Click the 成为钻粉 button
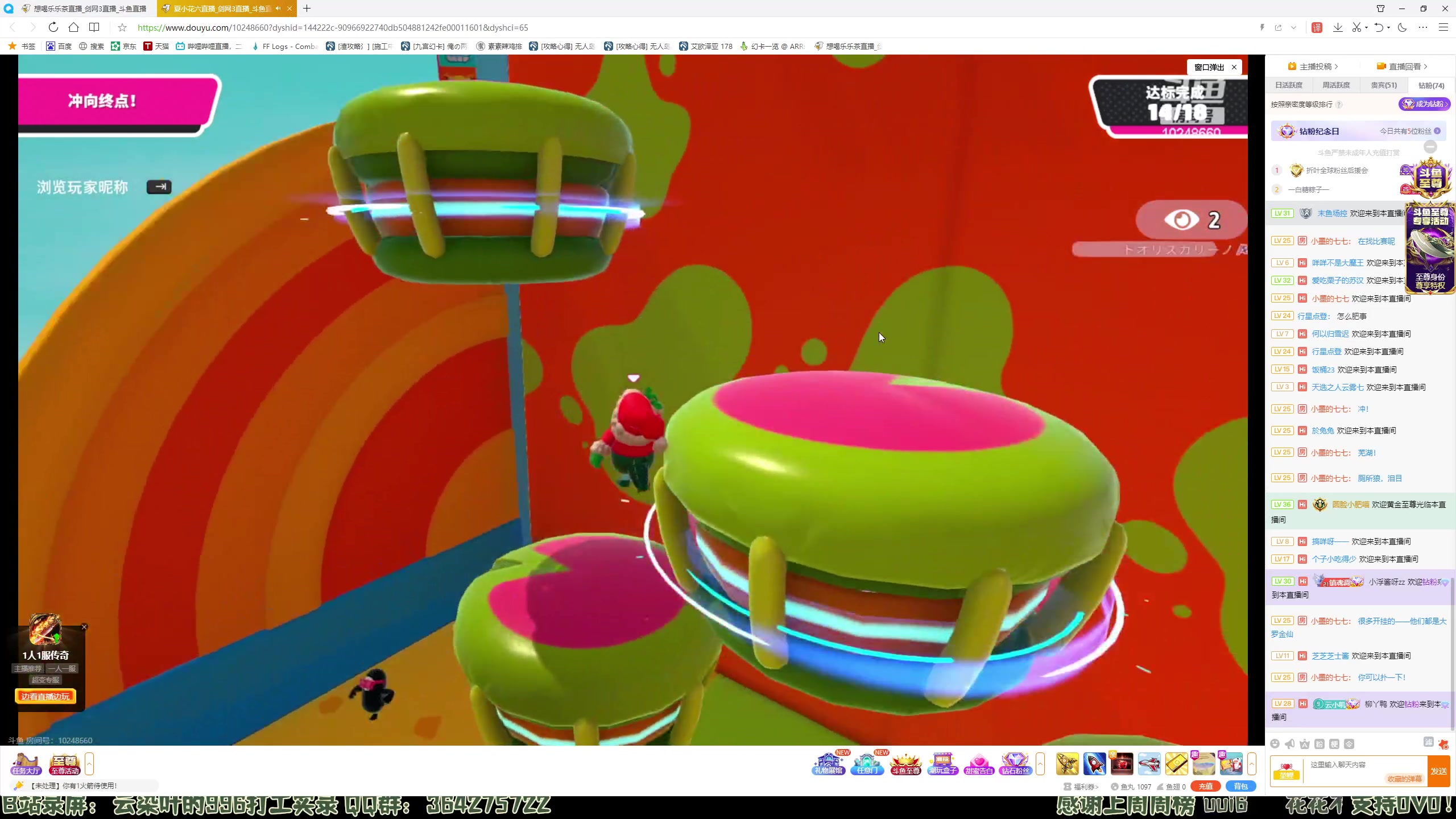 click(1424, 104)
